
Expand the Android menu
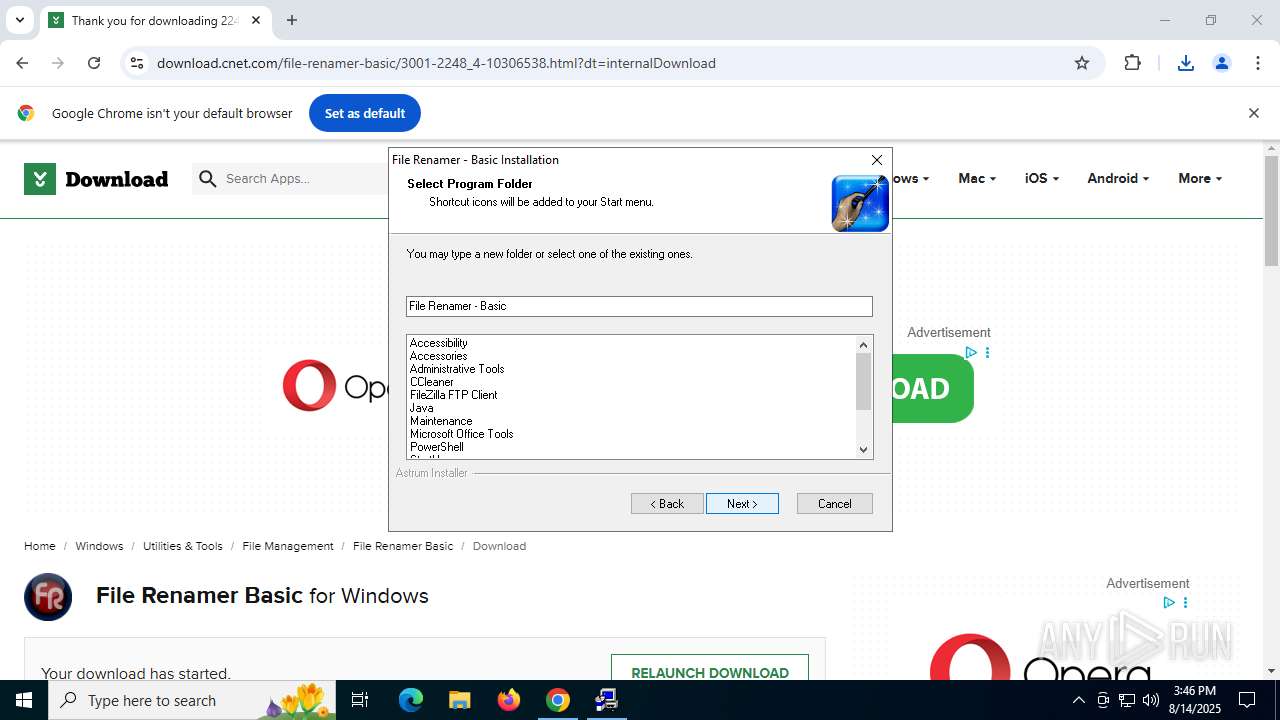point(1118,178)
